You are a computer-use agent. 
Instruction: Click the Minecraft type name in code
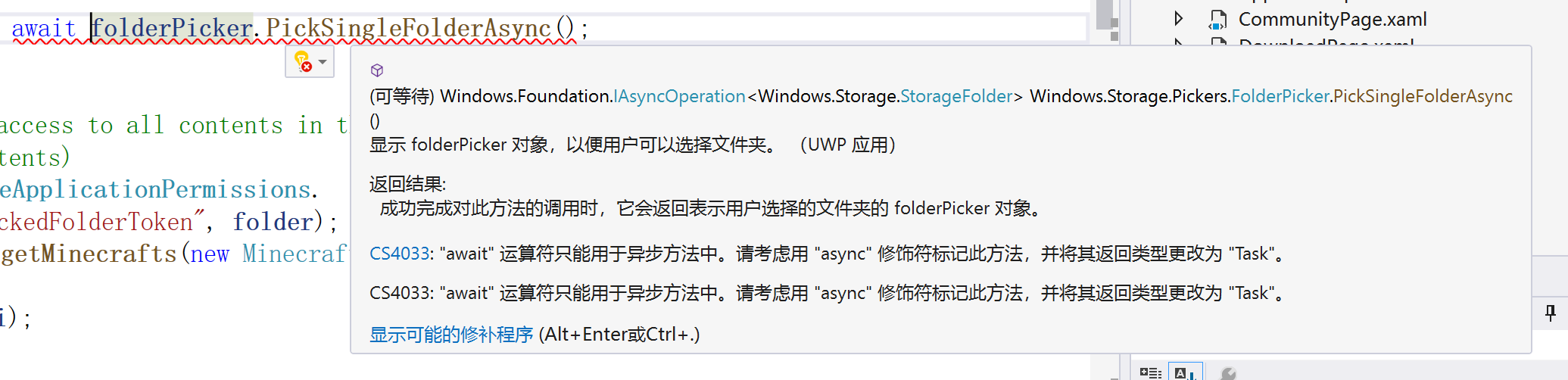click(295, 254)
